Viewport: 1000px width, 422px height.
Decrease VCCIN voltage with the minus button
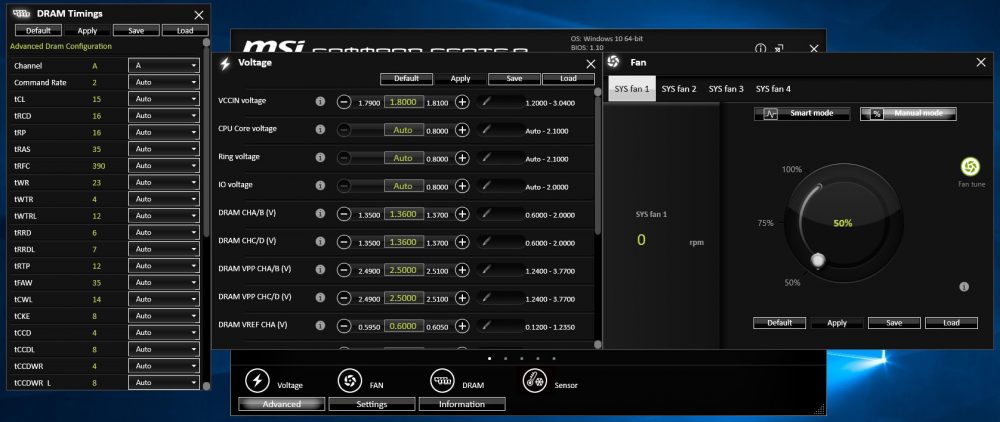pos(344,101)
